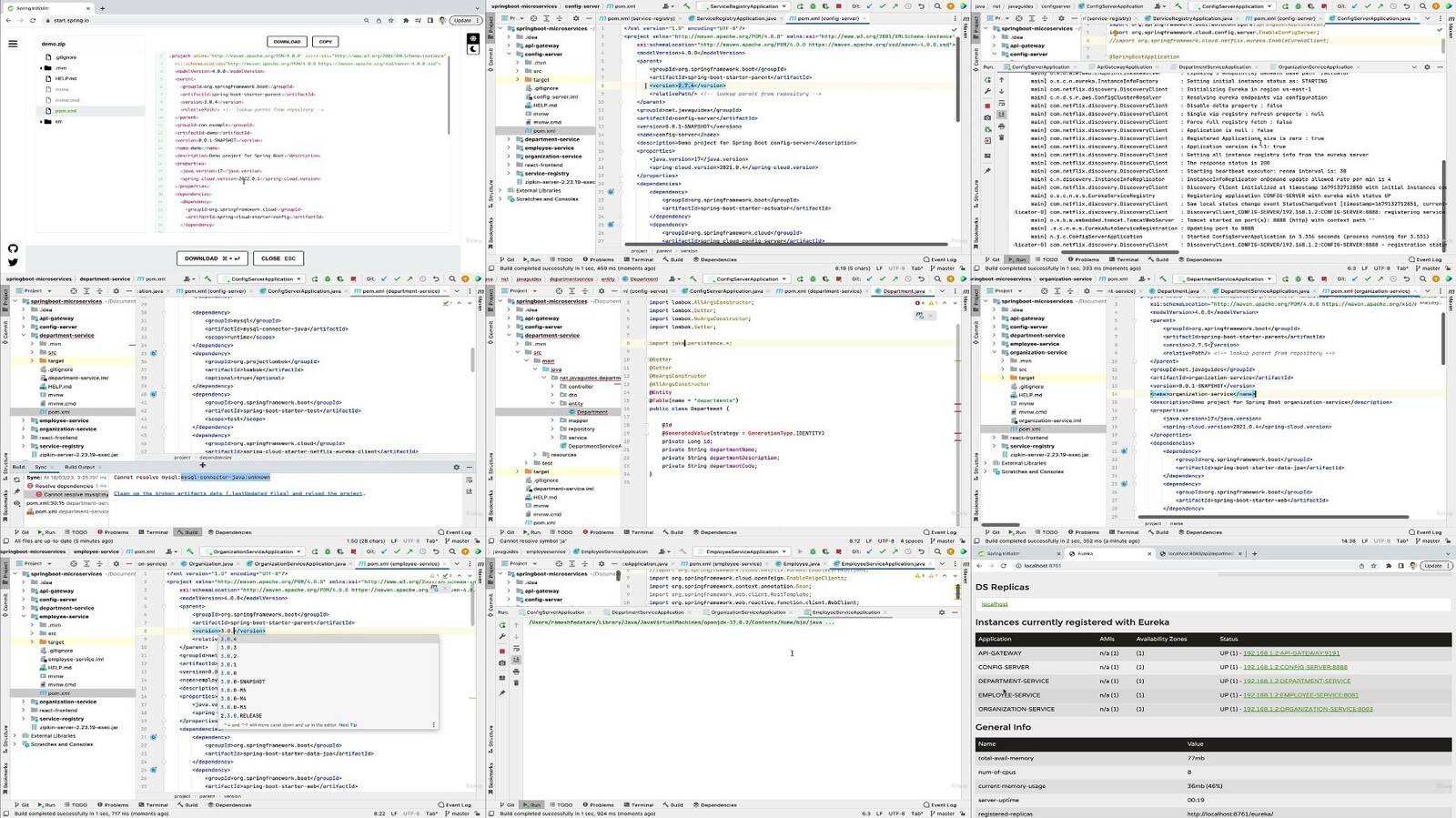
Task: Expand the .mvn folder in the demo.zip file list
Action: [43, 68]
